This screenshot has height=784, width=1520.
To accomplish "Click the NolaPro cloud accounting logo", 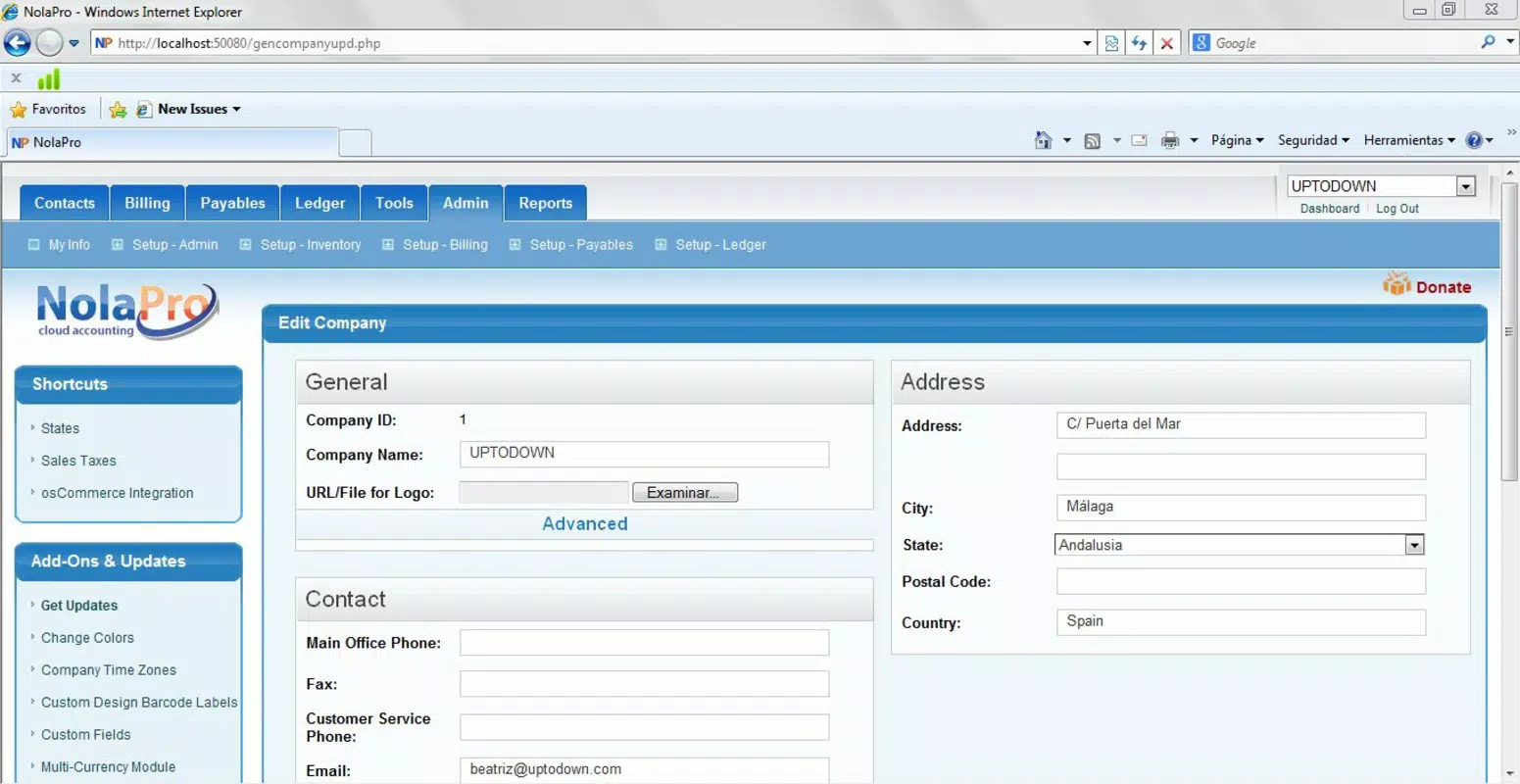I will coord(126,312).
